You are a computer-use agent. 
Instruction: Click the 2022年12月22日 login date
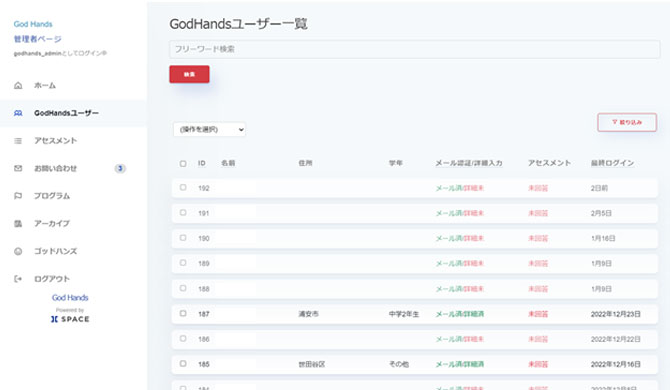pyautogui.click(x=616, y=339)
